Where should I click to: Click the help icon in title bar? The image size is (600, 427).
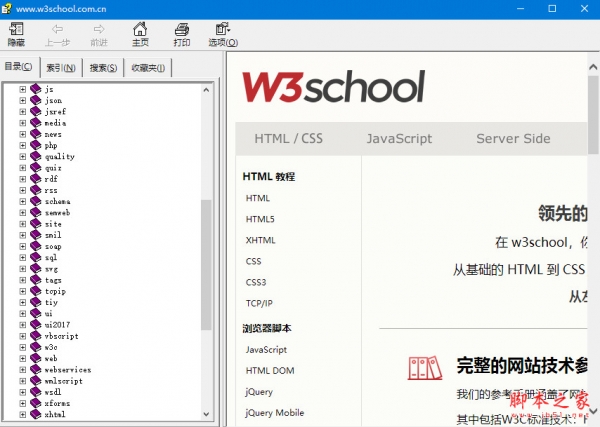[6, 8]
